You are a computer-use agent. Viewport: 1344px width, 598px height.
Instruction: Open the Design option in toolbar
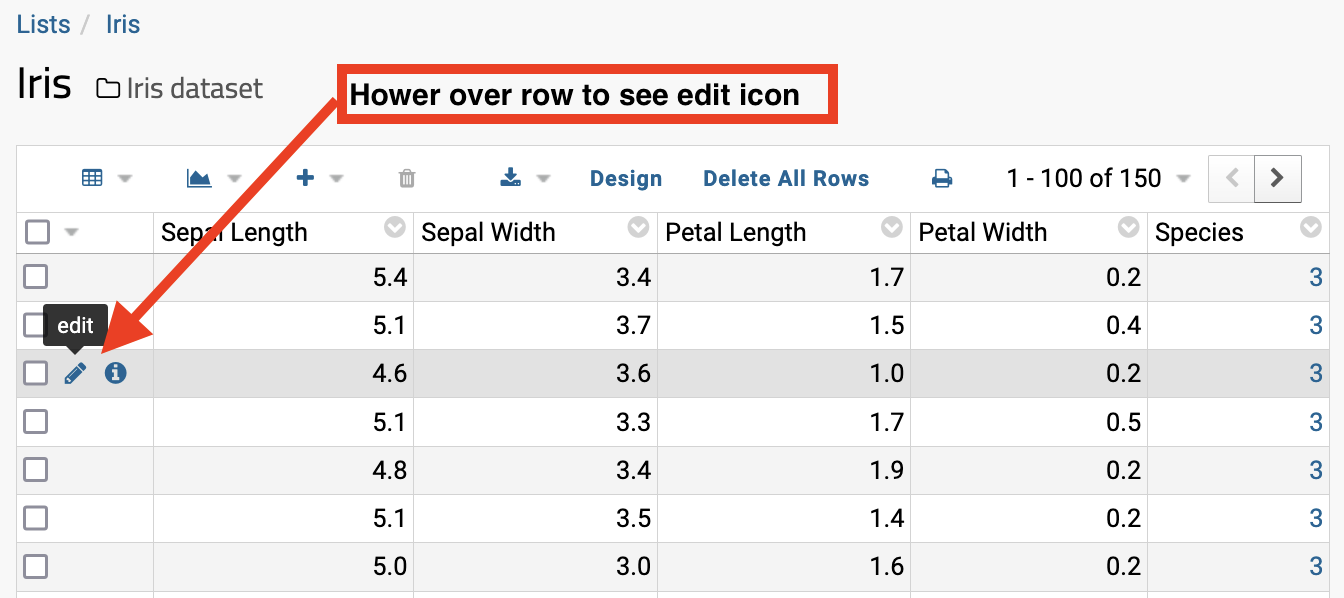coord(626,179)
